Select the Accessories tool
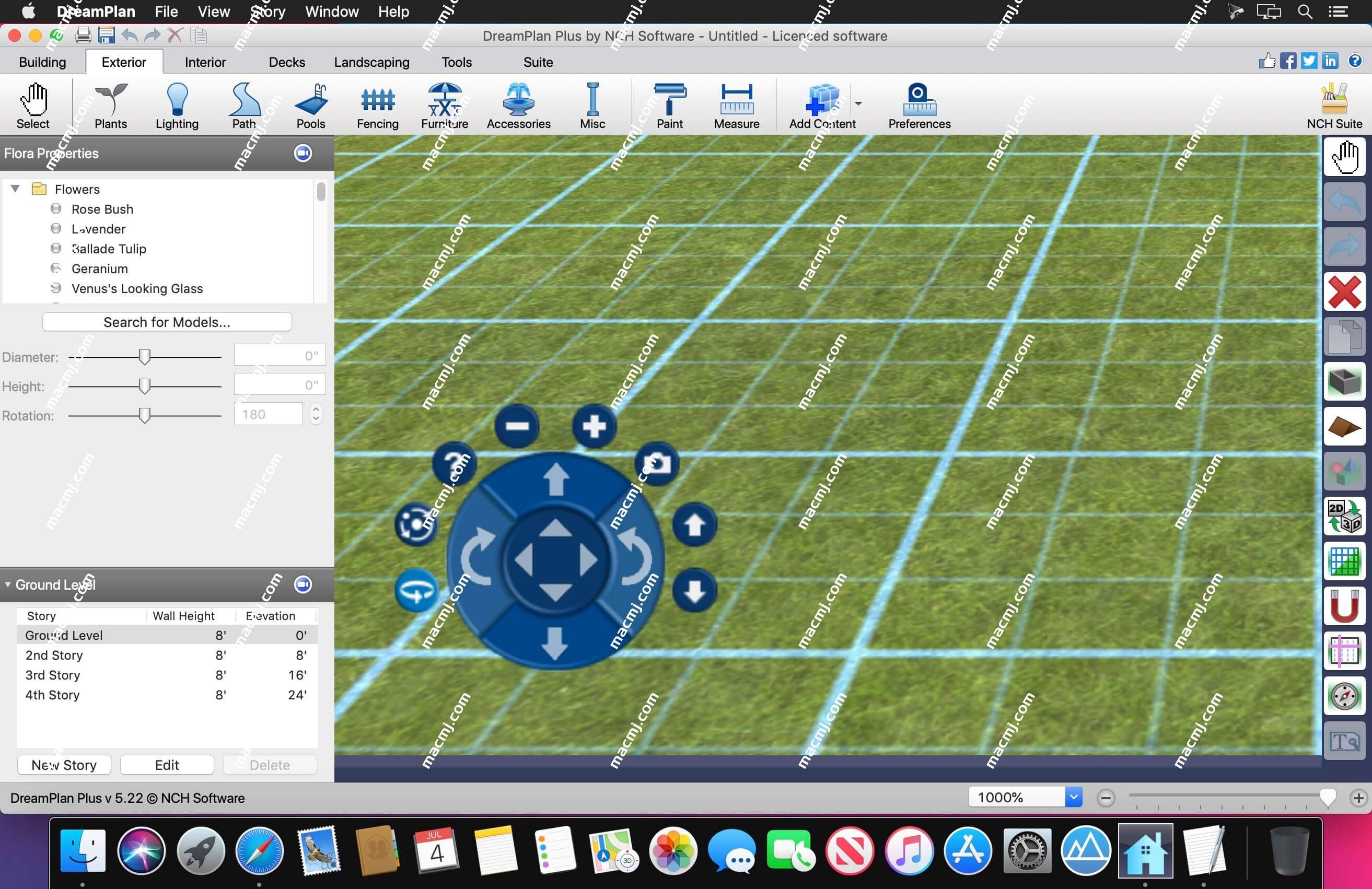This screenshot has width=1372, height=889. tap(518, 104)
